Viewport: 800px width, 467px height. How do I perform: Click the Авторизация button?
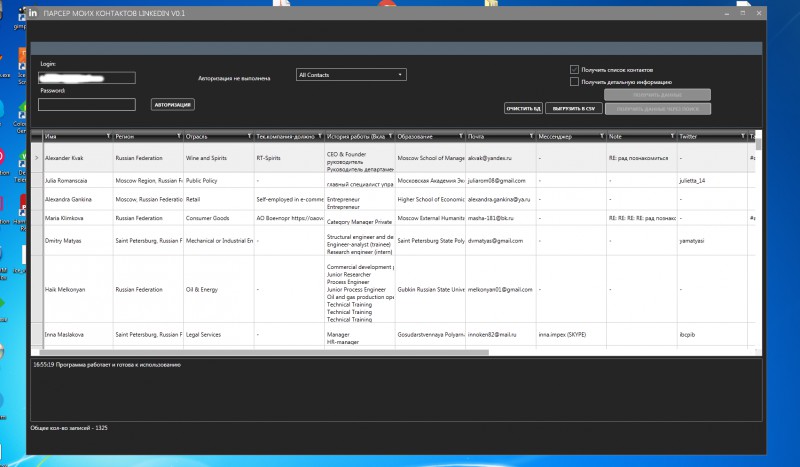[x=172, y=105]
